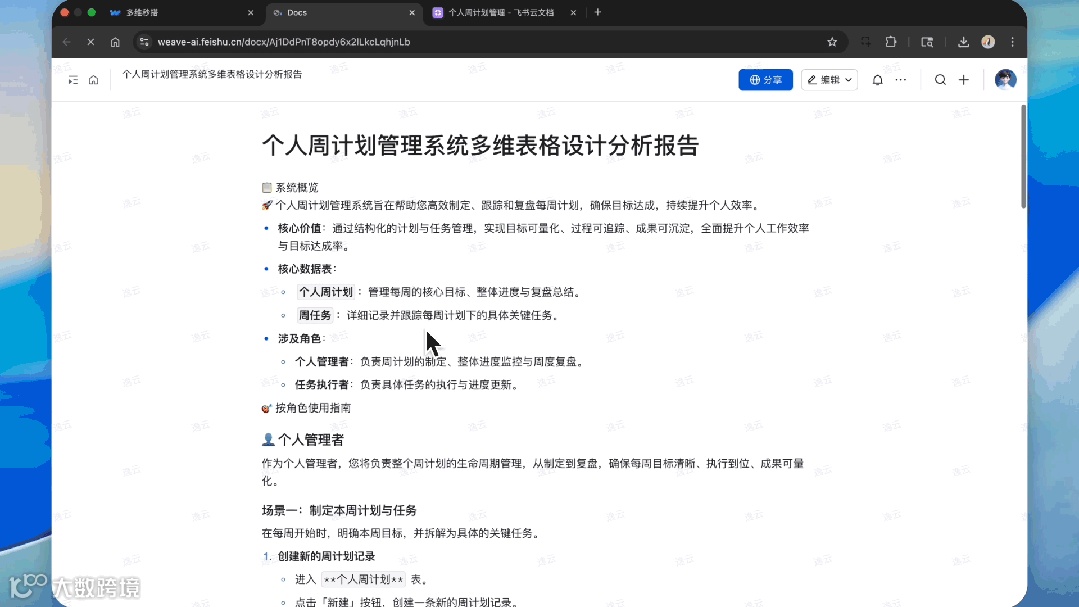Click the 按角色使用指南 heading
This screenshot has height=607, width=1079.
pyautogui.click(x=306, y=408)
